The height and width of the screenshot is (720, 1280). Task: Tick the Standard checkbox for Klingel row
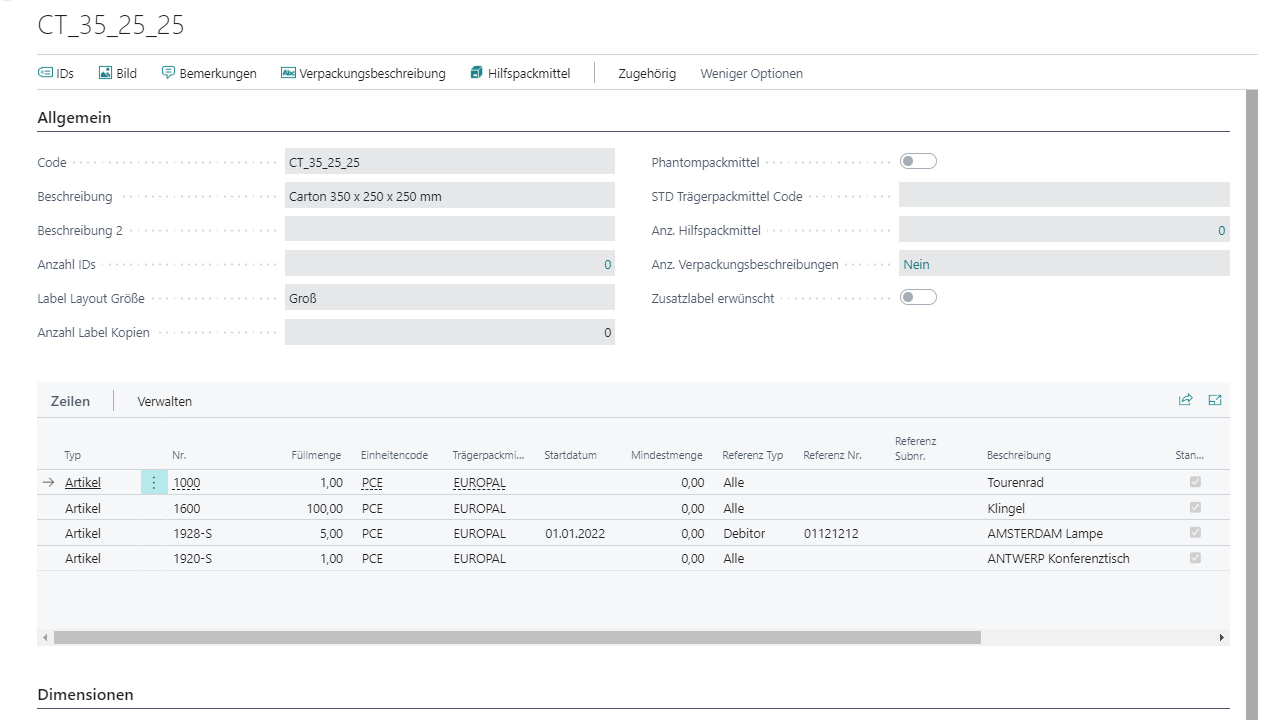click(1195, 507)
